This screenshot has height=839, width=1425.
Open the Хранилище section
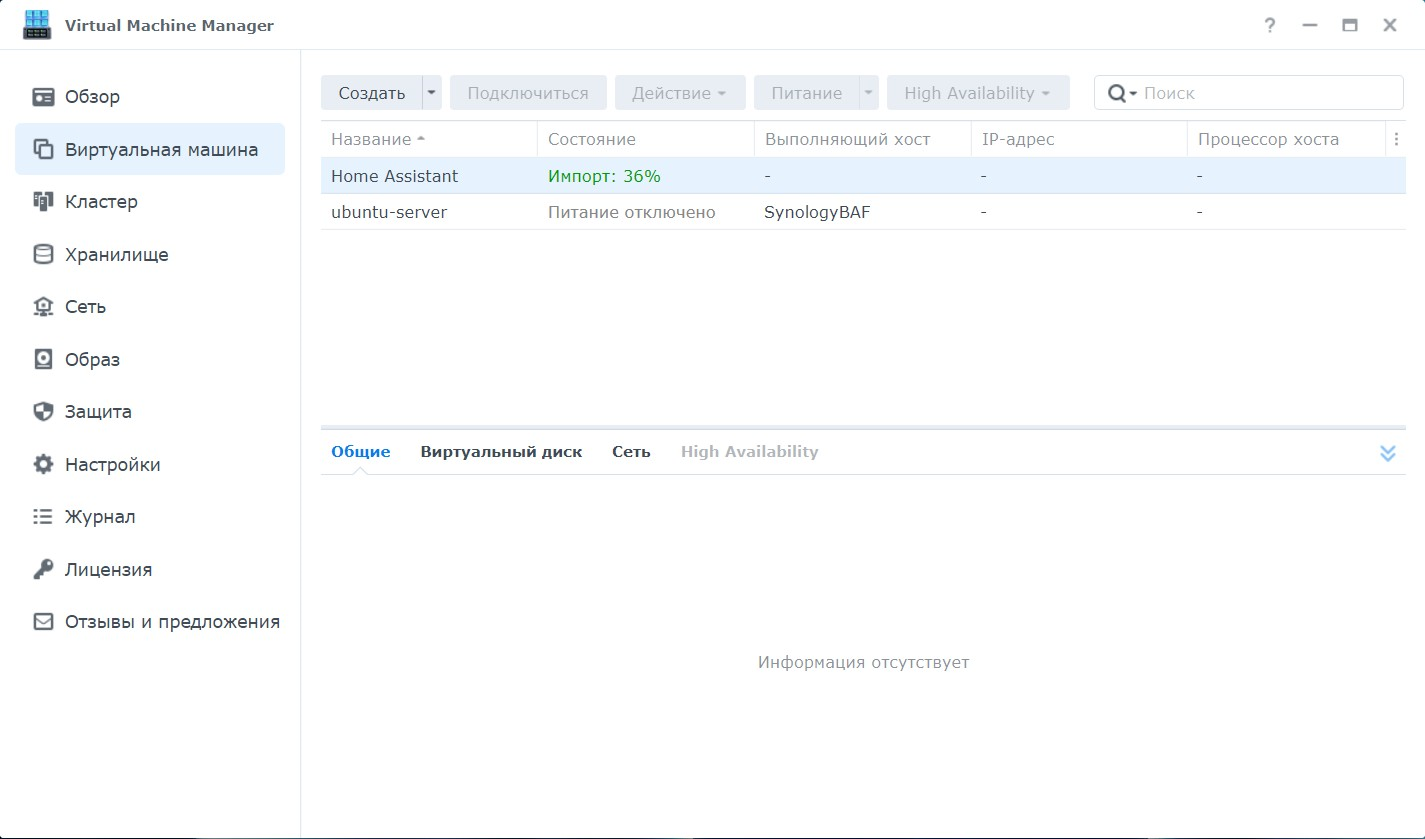150,254
